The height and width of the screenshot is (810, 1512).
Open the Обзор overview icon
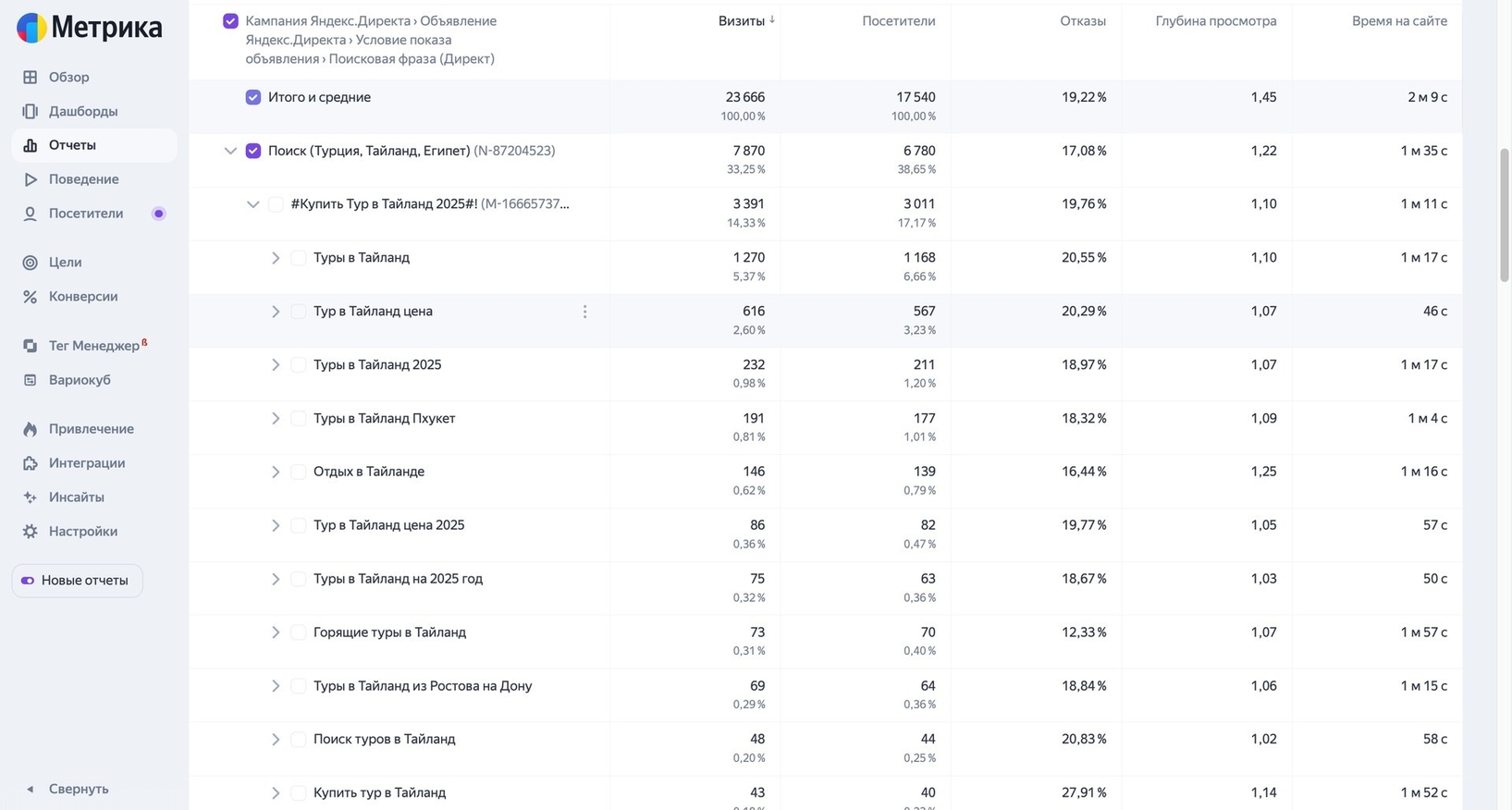[x=31, y=78]
